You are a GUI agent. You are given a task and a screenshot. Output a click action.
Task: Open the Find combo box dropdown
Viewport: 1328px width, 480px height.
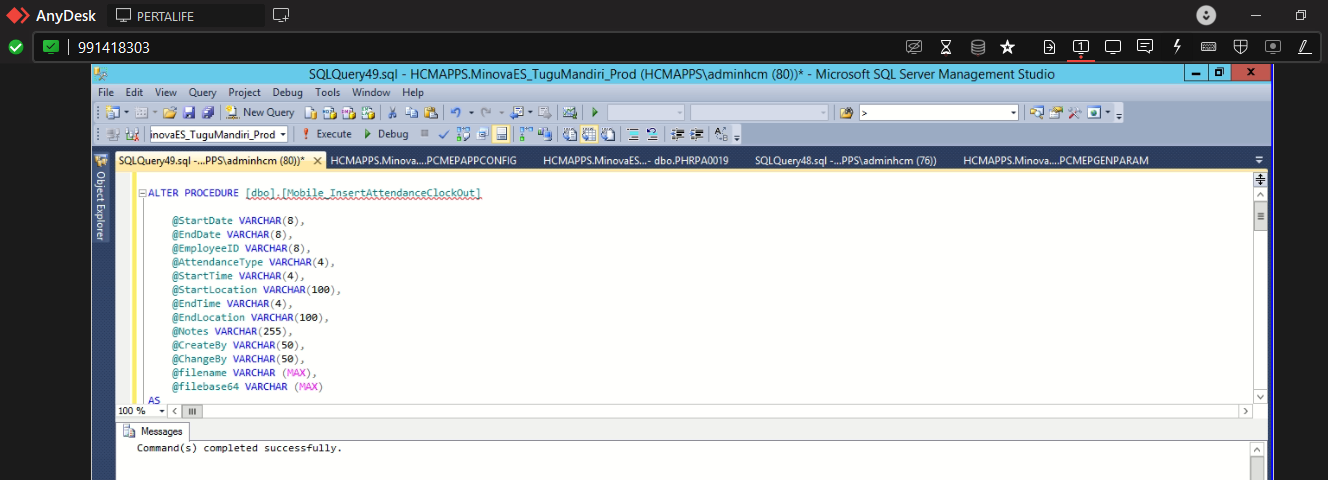[x=1013, y=112]
